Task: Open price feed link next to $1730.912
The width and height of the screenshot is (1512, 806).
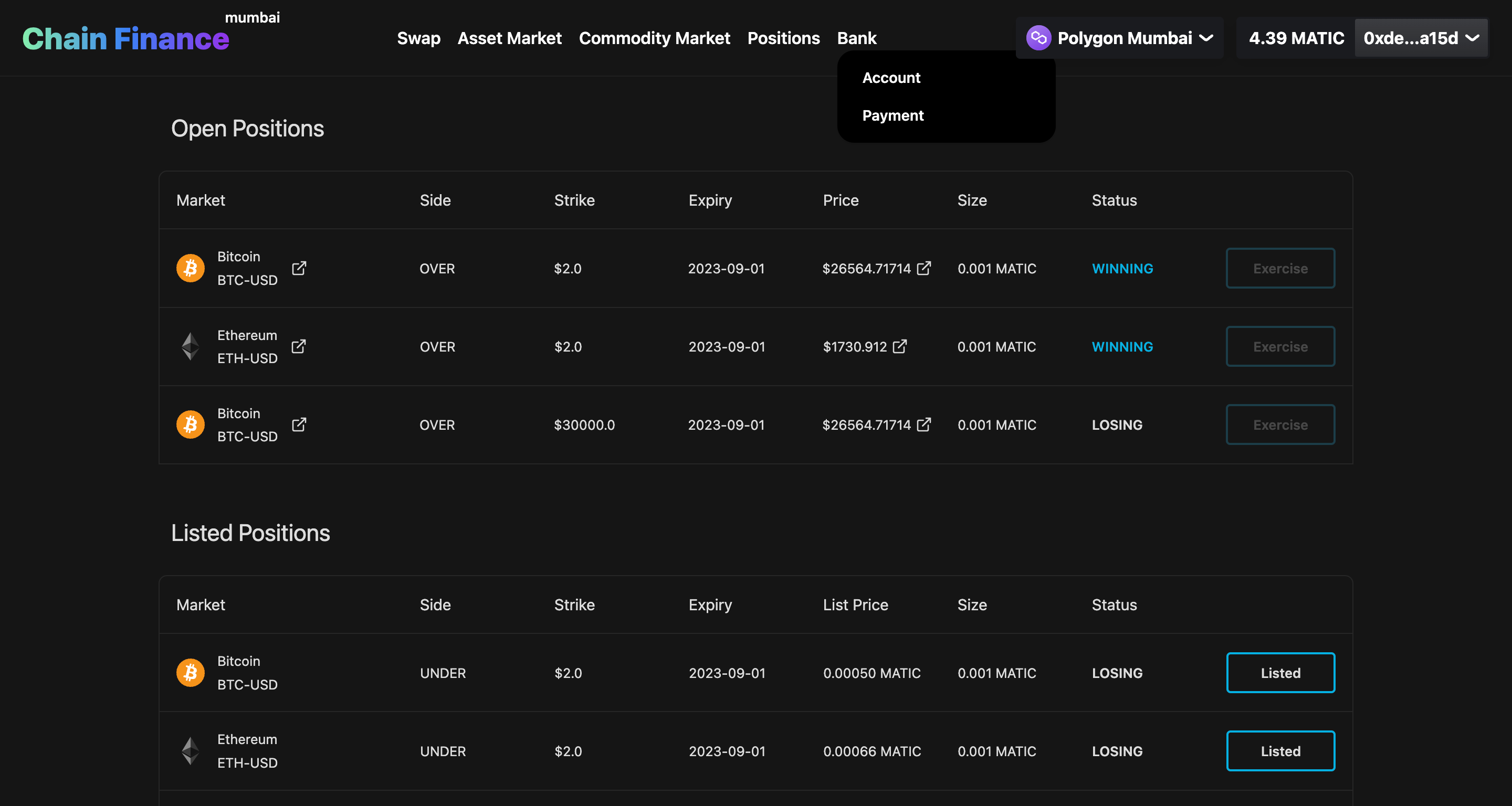Action: [899, 346]
